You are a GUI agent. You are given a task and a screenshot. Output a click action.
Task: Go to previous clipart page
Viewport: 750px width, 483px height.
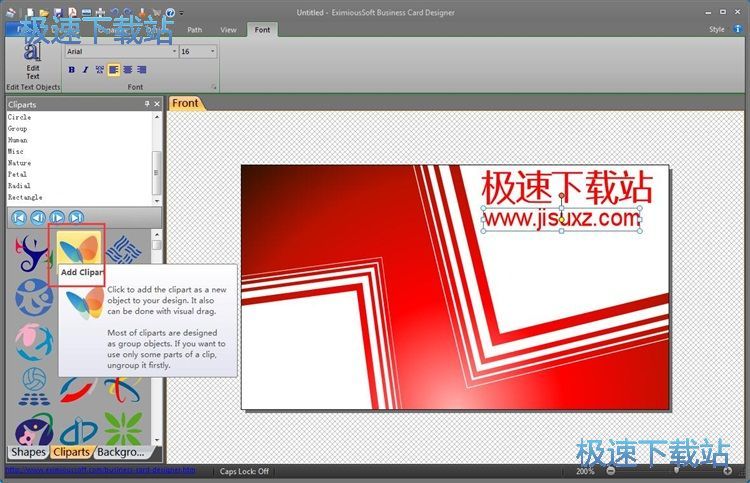point(38,218)
